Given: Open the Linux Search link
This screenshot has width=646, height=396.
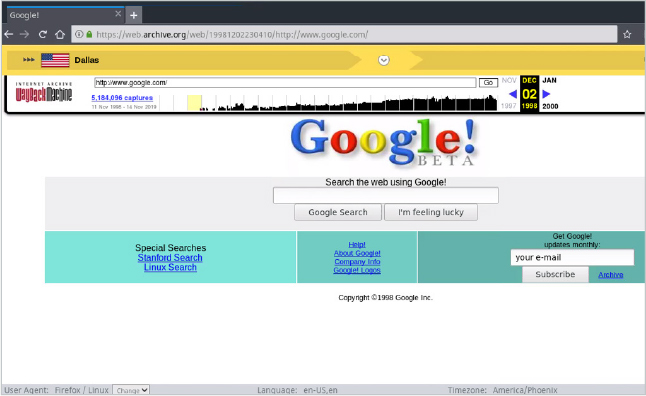Looking at the screenshot, I should tap(170, 267).
